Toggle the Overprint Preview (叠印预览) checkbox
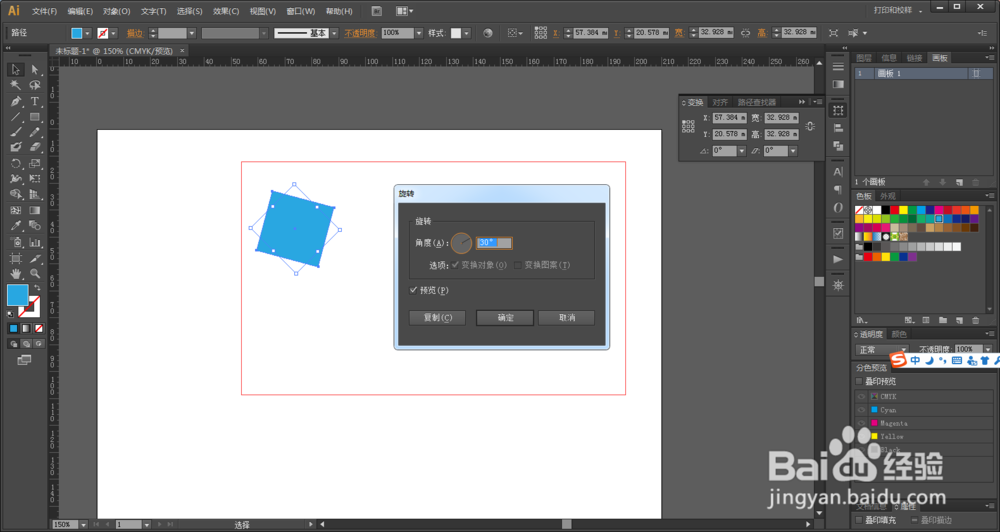Screen dimensions: 1000x532 click(x=859, y=381)
